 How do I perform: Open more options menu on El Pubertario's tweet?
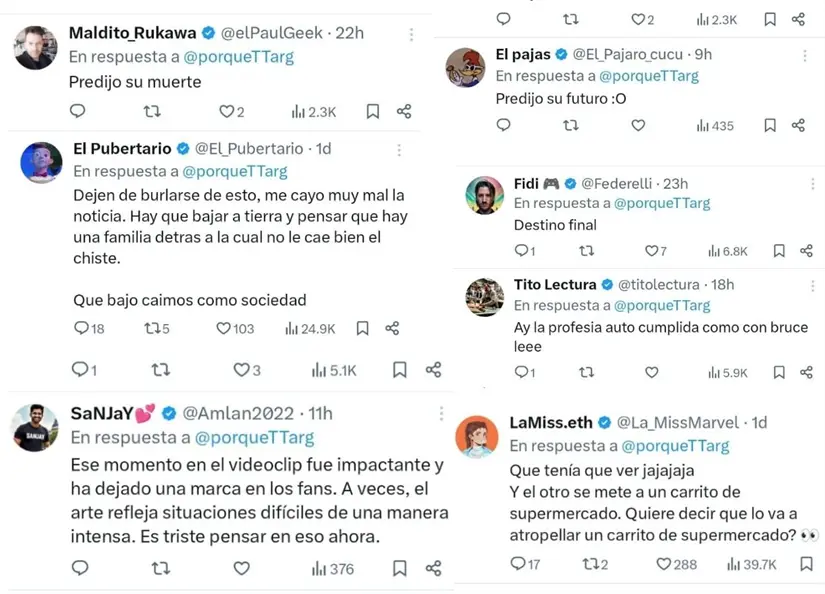click(x=398, y=150)
